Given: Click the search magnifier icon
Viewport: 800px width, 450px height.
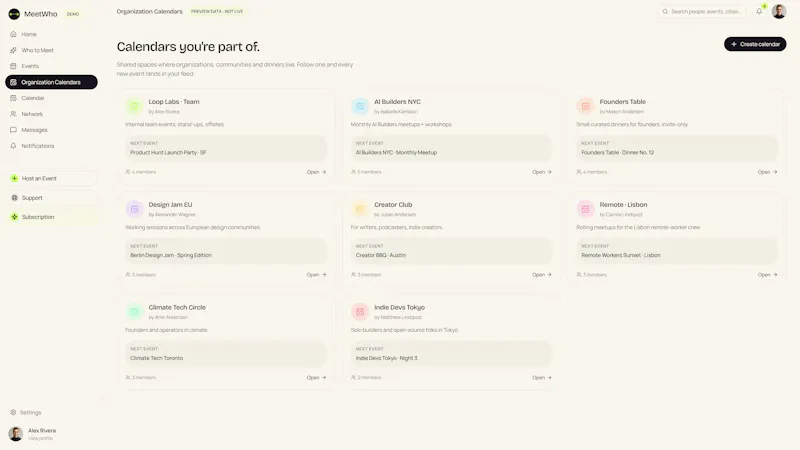Looking at the screenshot, I should (x=665, y=11).
